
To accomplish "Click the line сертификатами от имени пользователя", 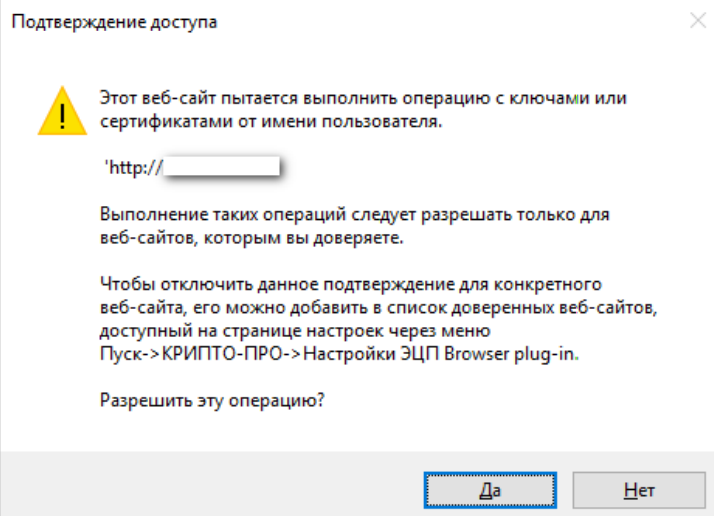I will (271, 122).
